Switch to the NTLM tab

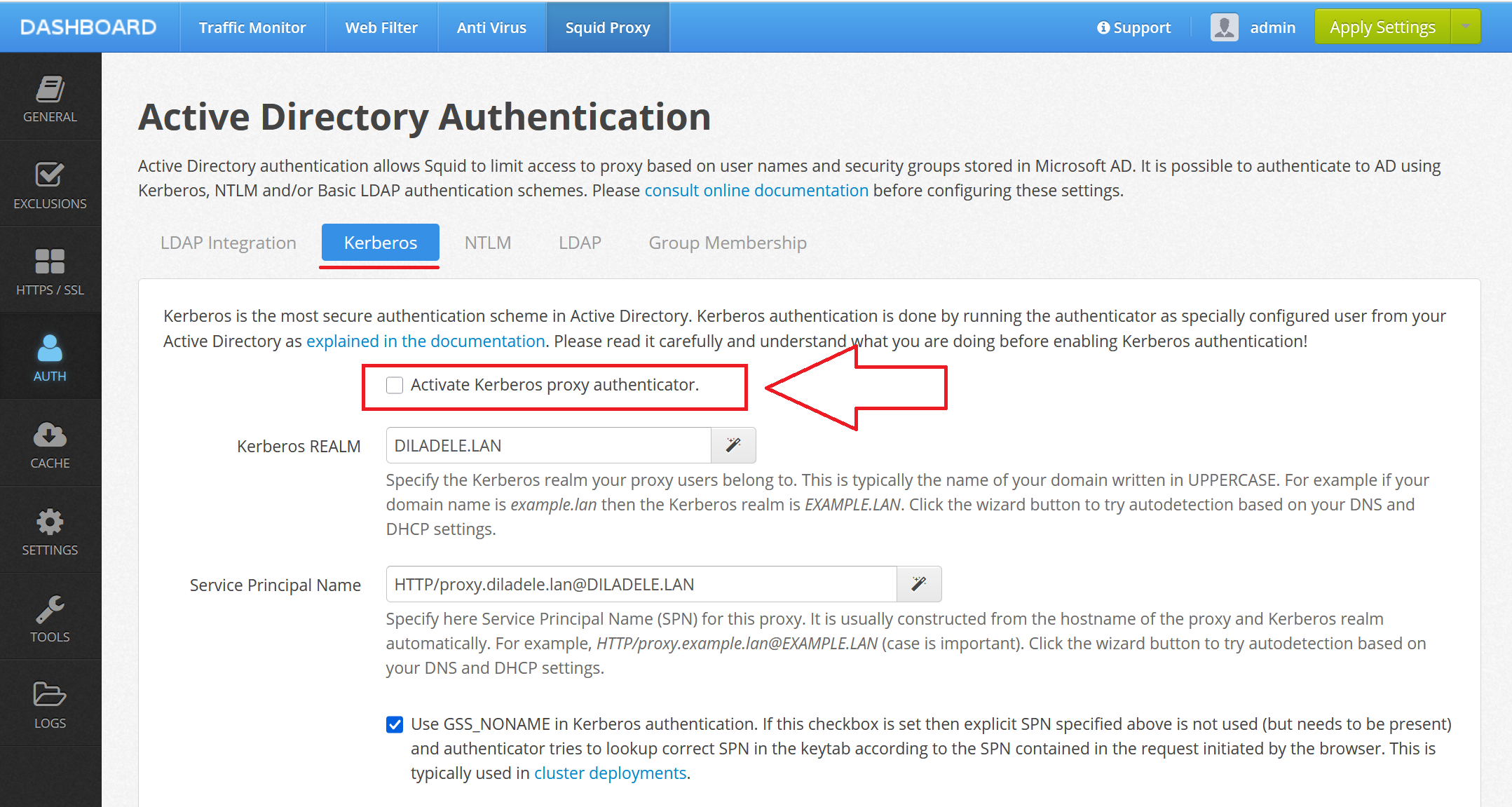click(488, 243)
